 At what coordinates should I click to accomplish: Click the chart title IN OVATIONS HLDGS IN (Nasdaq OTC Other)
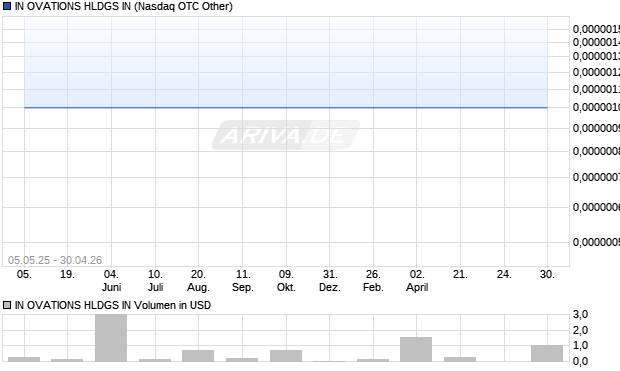(x=123, y=6)
